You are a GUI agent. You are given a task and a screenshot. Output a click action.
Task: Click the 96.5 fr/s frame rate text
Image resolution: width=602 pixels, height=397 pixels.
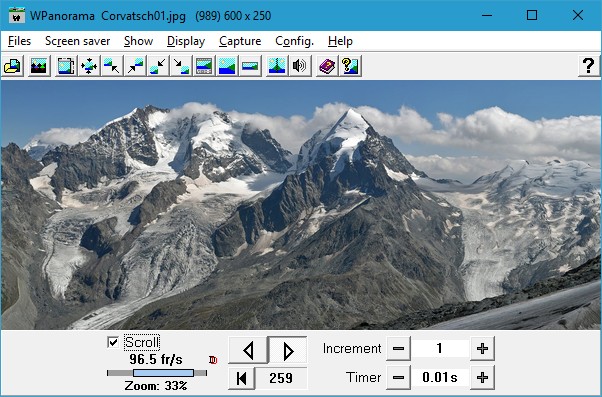(156, 359)
